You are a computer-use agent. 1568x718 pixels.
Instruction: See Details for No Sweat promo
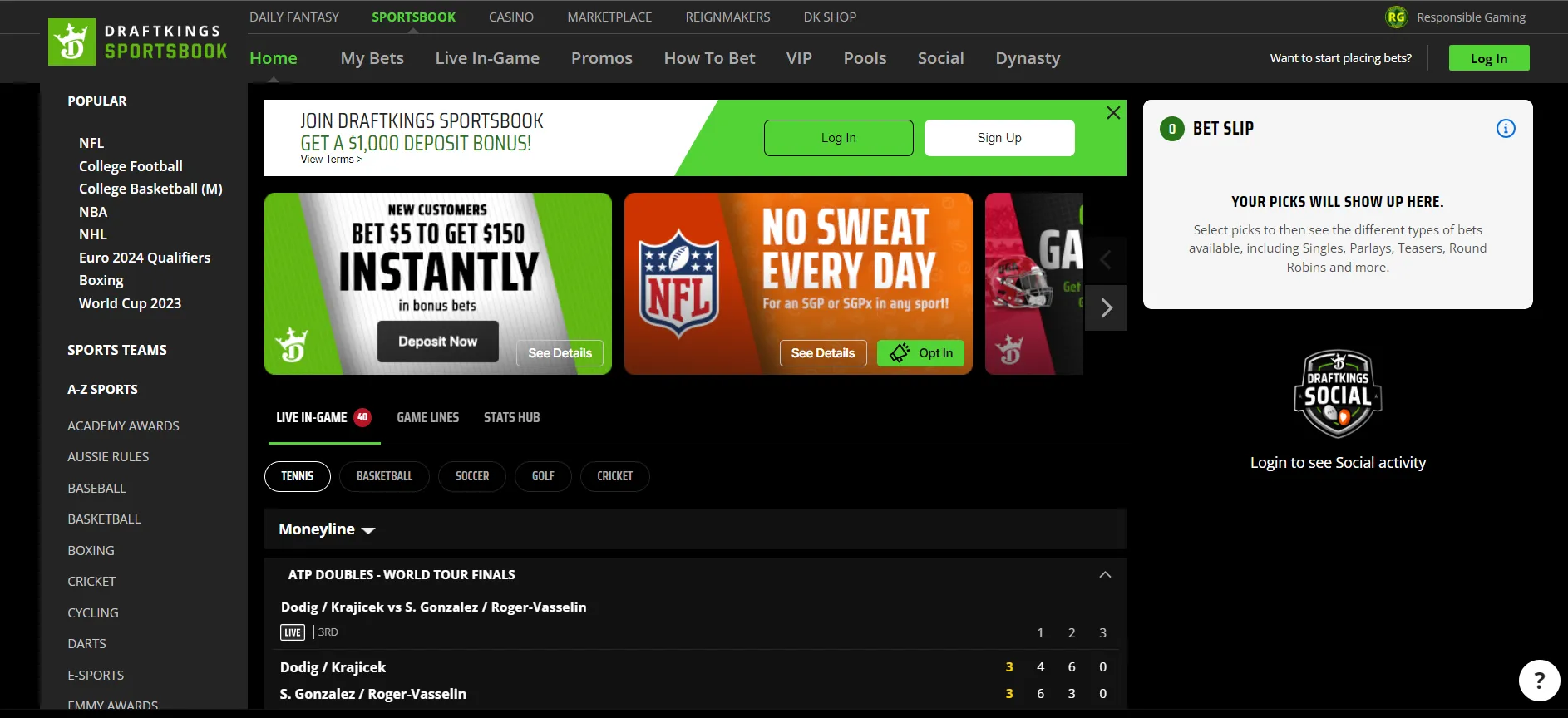(x=822, y=353)
